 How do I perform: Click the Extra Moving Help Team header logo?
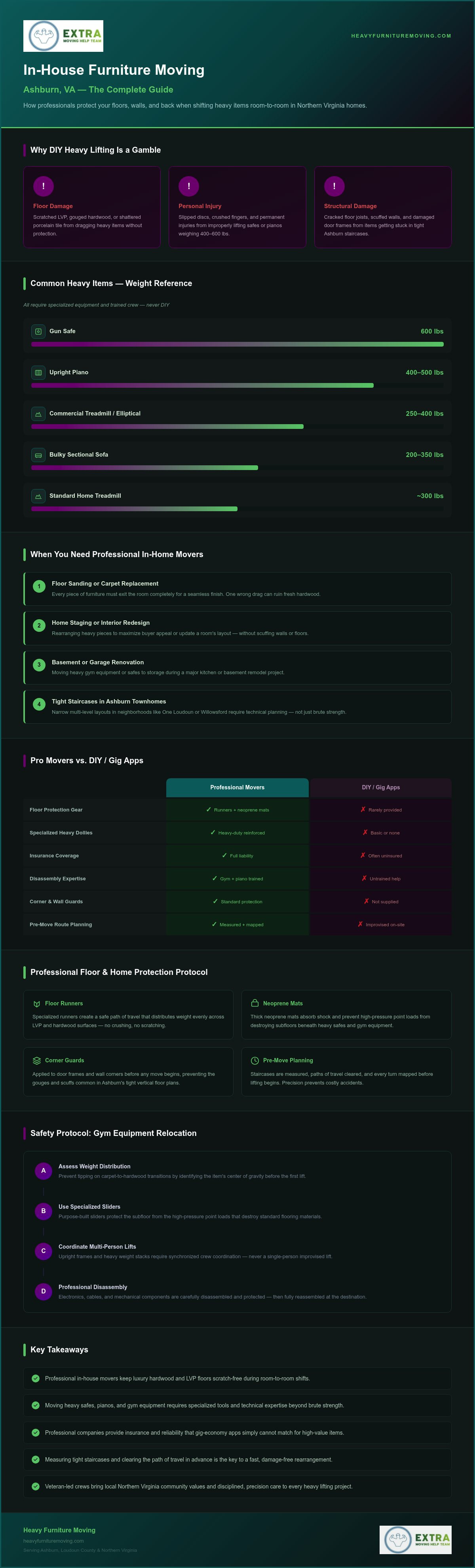(x=63, y=36)
